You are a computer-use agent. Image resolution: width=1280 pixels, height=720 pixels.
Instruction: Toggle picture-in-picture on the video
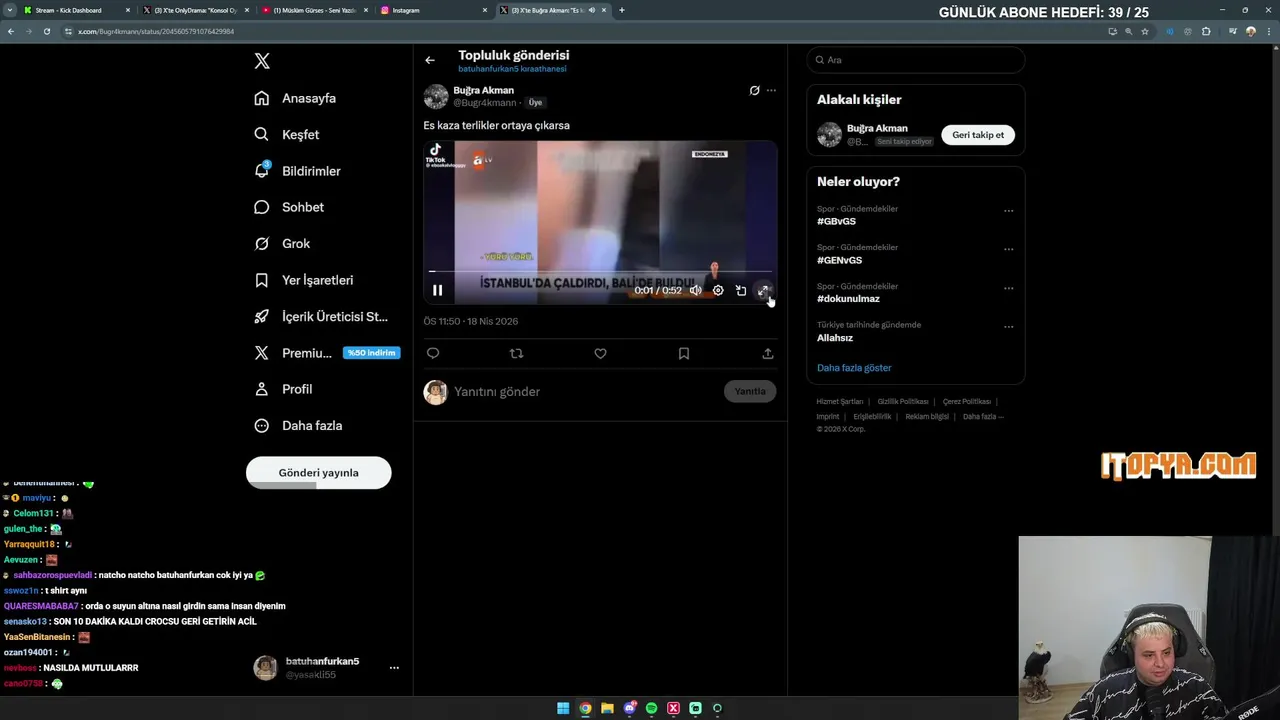[x=741, y=290]
